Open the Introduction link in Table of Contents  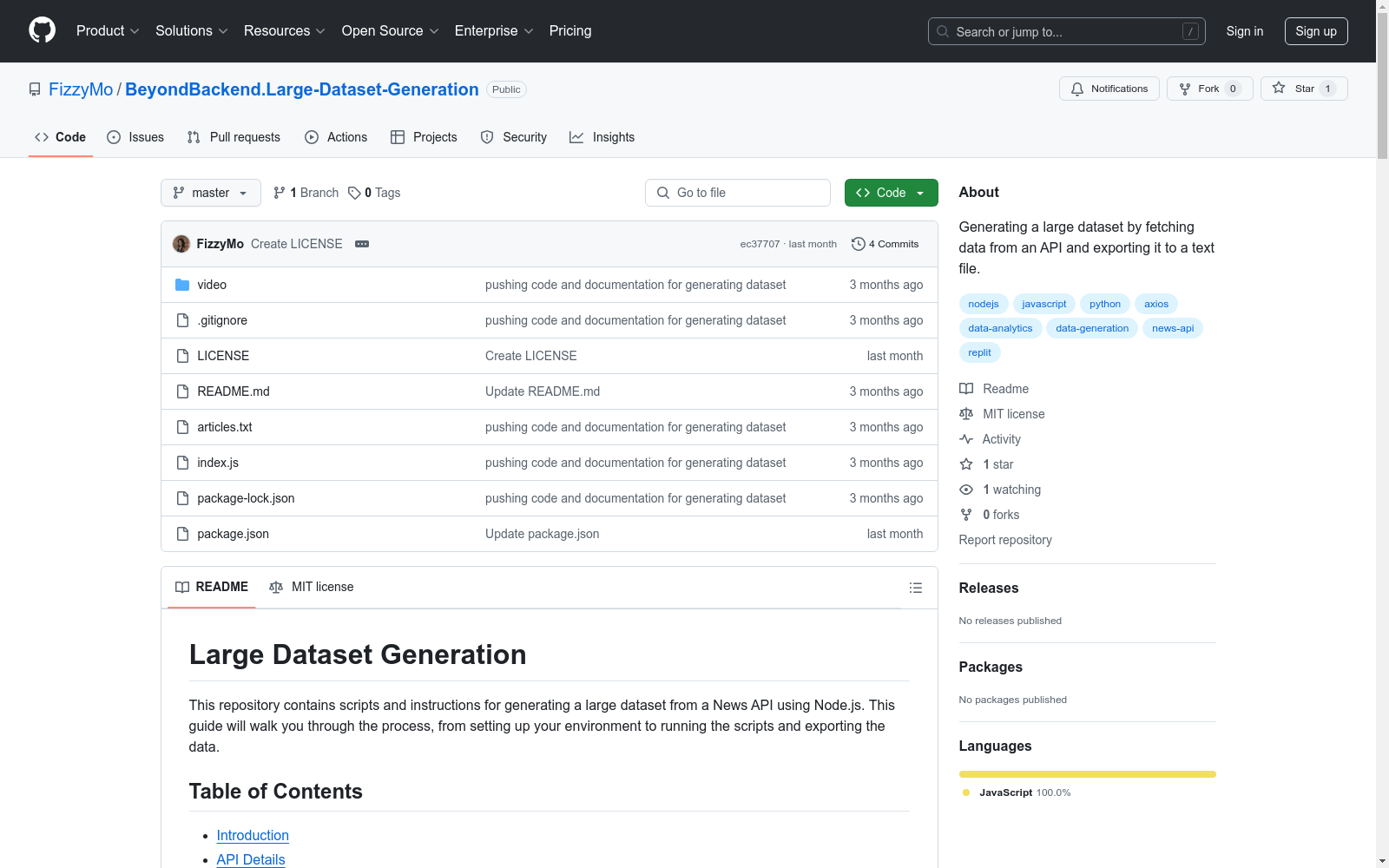point(253,835)
